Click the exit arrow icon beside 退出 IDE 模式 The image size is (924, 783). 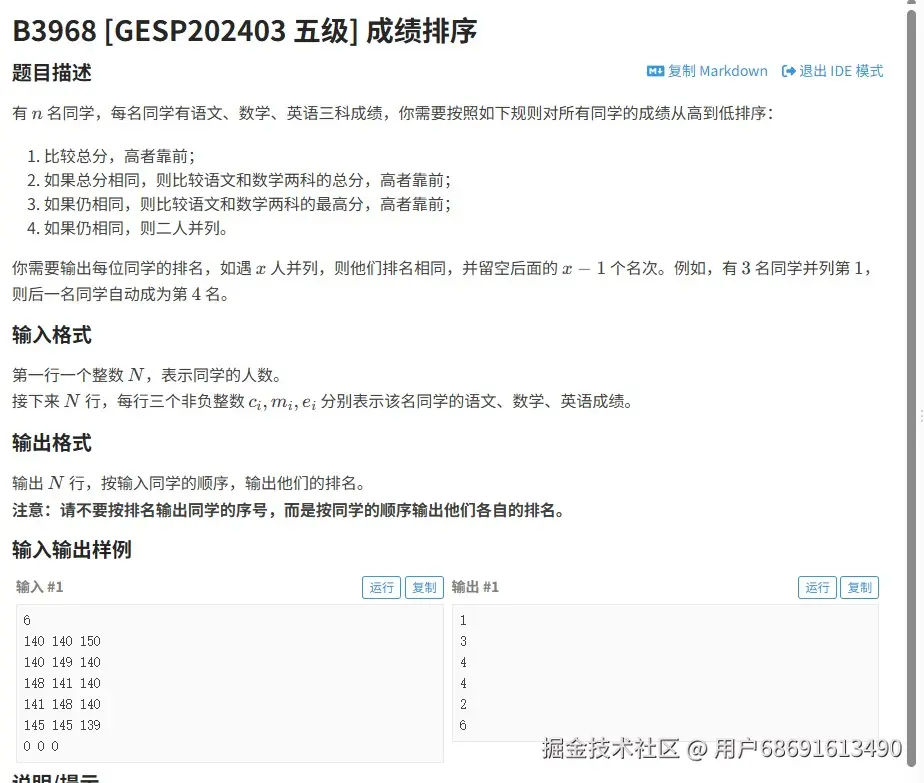pos(788,71)
